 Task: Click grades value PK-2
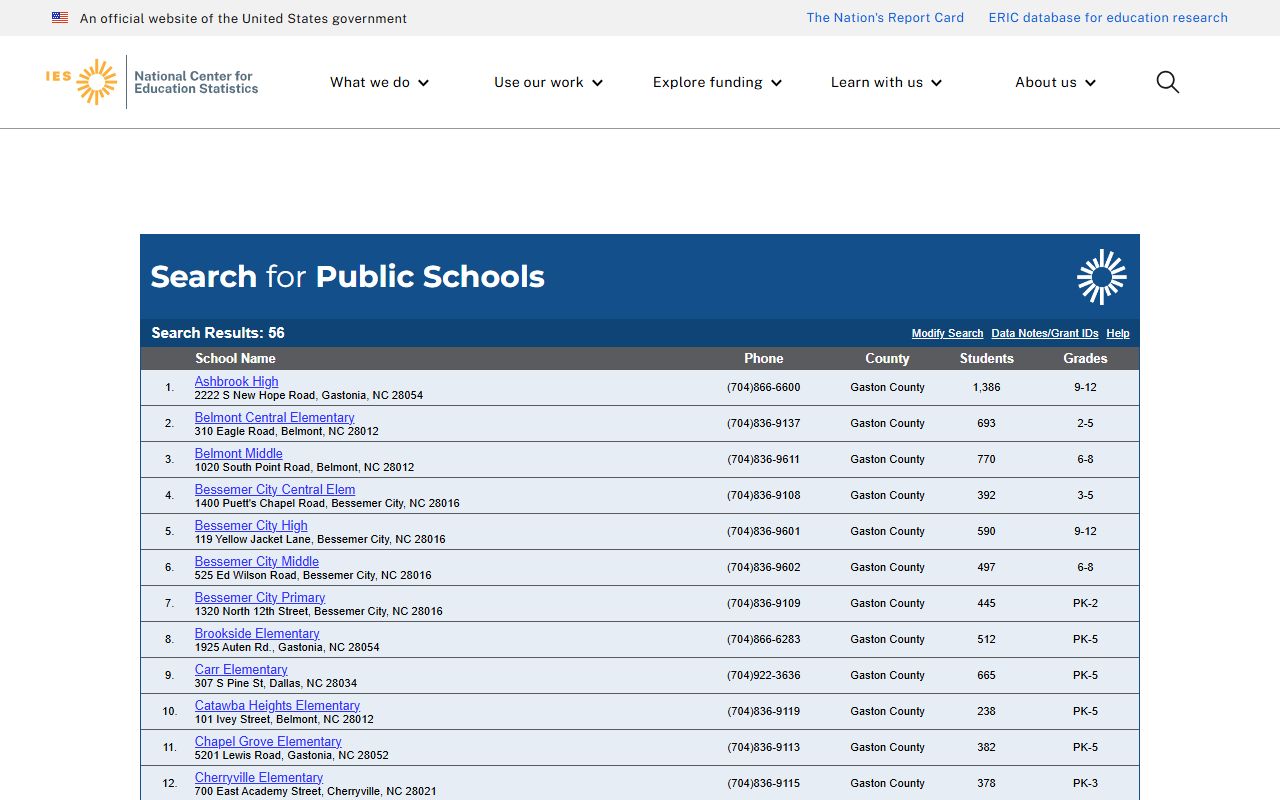click(1085, 603)
